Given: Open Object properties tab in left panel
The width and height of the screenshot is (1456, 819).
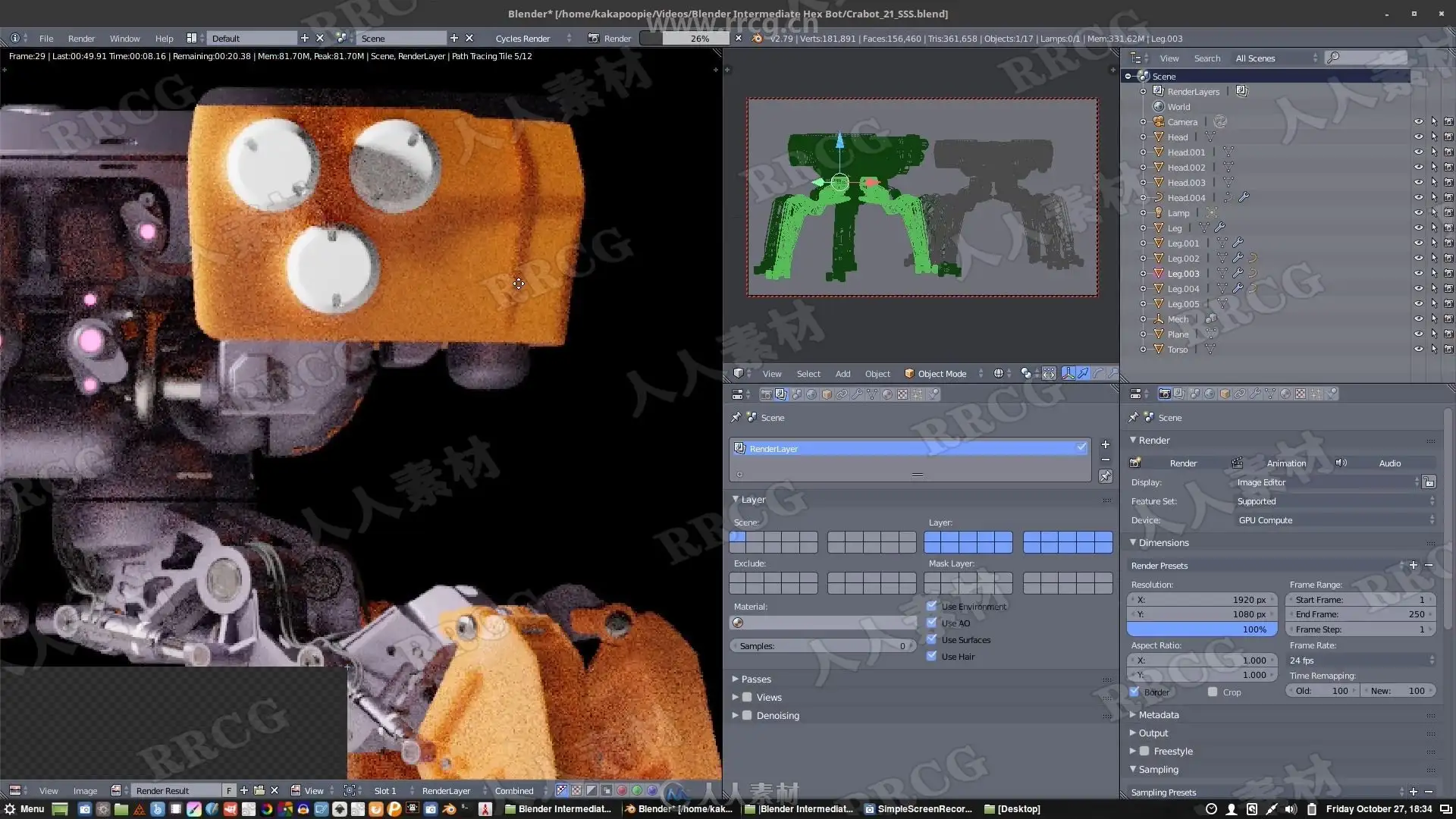Looking at the screenshot, I should click(x=827, y=394).
